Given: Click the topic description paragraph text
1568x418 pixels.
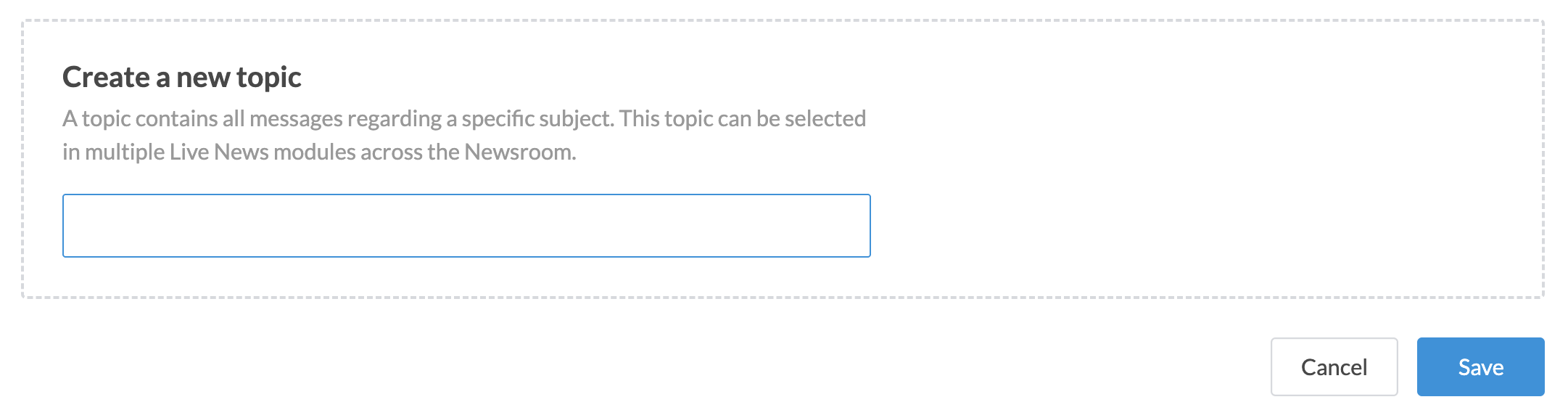Looking at the screenshot, I should (x=464, y=135).
